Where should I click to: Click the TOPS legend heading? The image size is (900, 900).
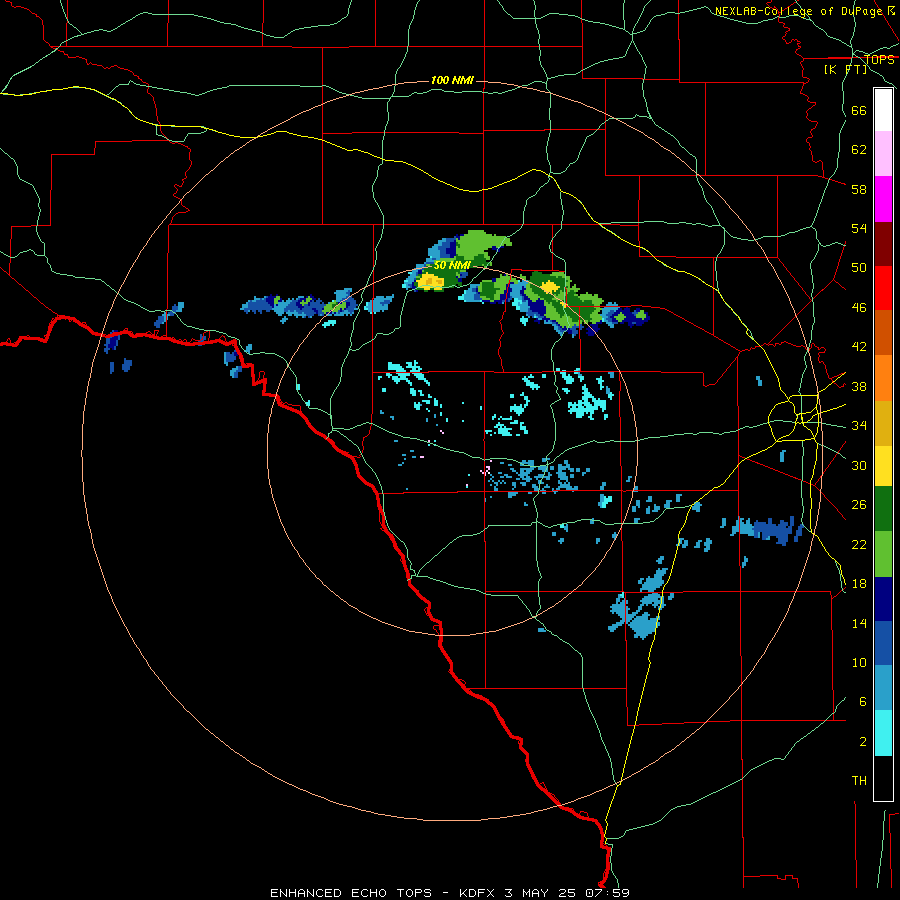click(x=879, y=59)
